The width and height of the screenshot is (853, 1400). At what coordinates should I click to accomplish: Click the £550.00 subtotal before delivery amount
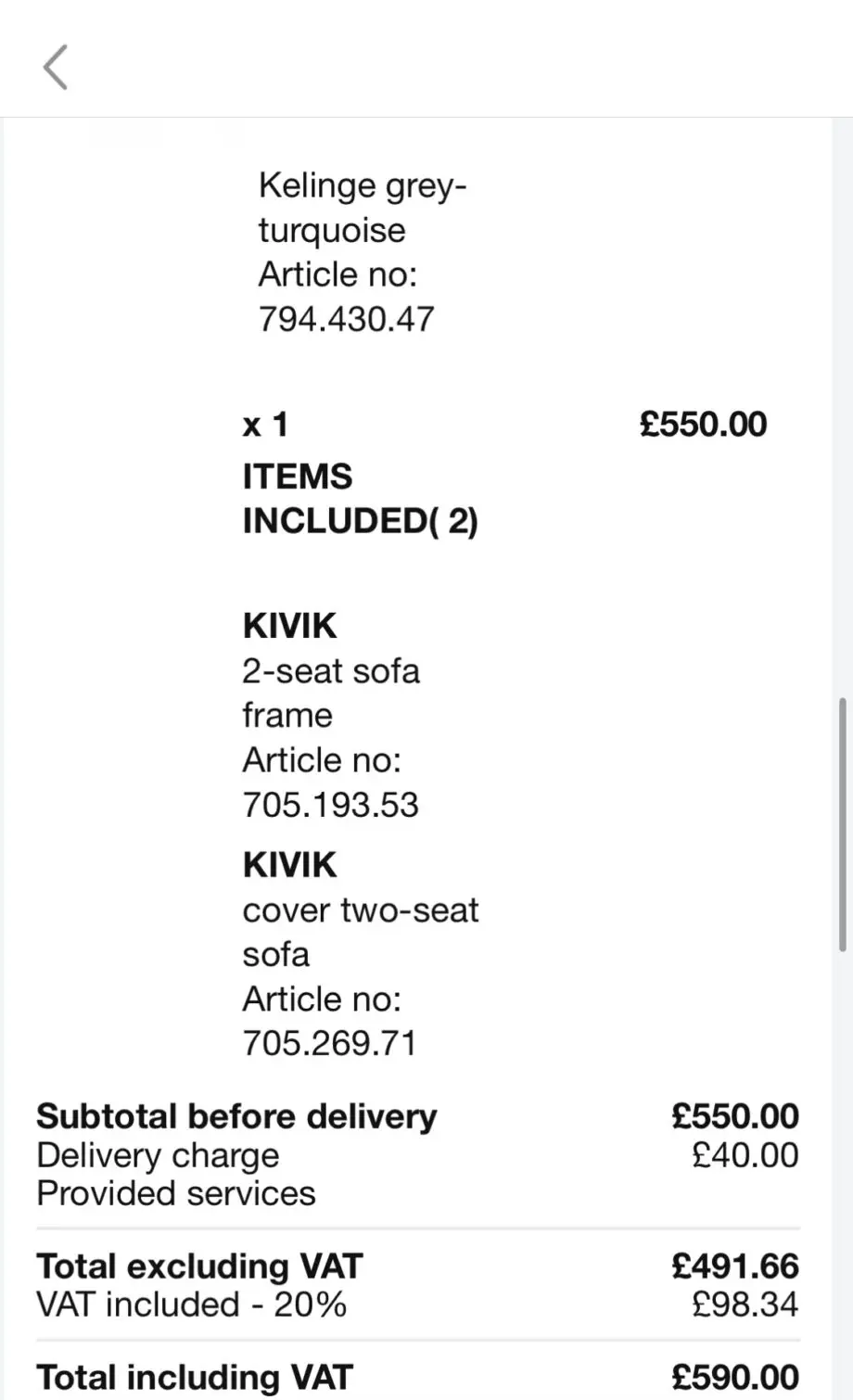tap(735, 1116)
